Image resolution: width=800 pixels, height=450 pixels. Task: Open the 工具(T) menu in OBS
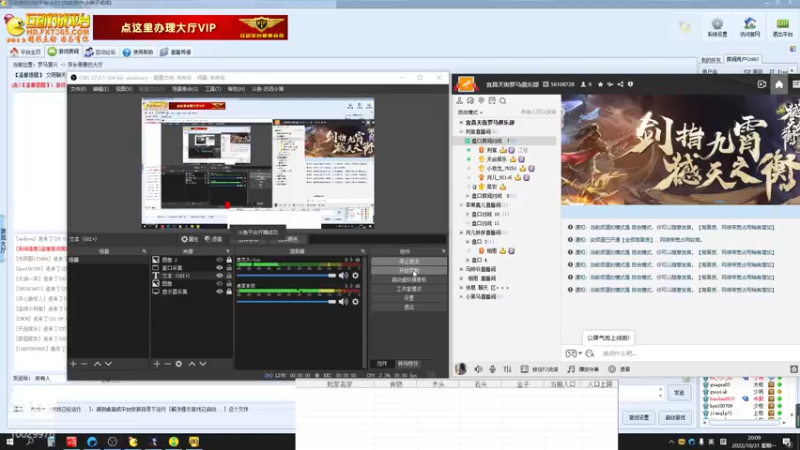[x=213, y=89]
